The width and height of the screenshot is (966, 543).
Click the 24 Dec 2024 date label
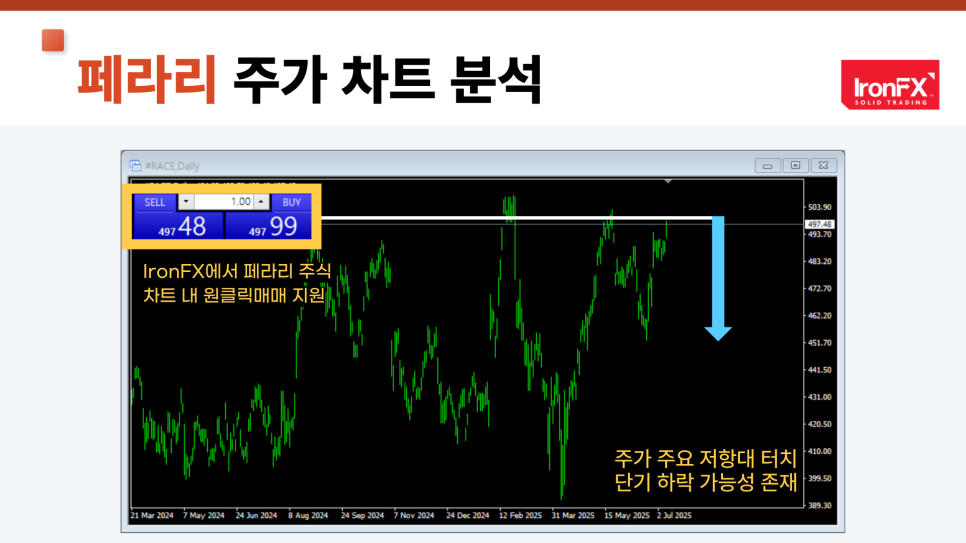pos(468,515)
